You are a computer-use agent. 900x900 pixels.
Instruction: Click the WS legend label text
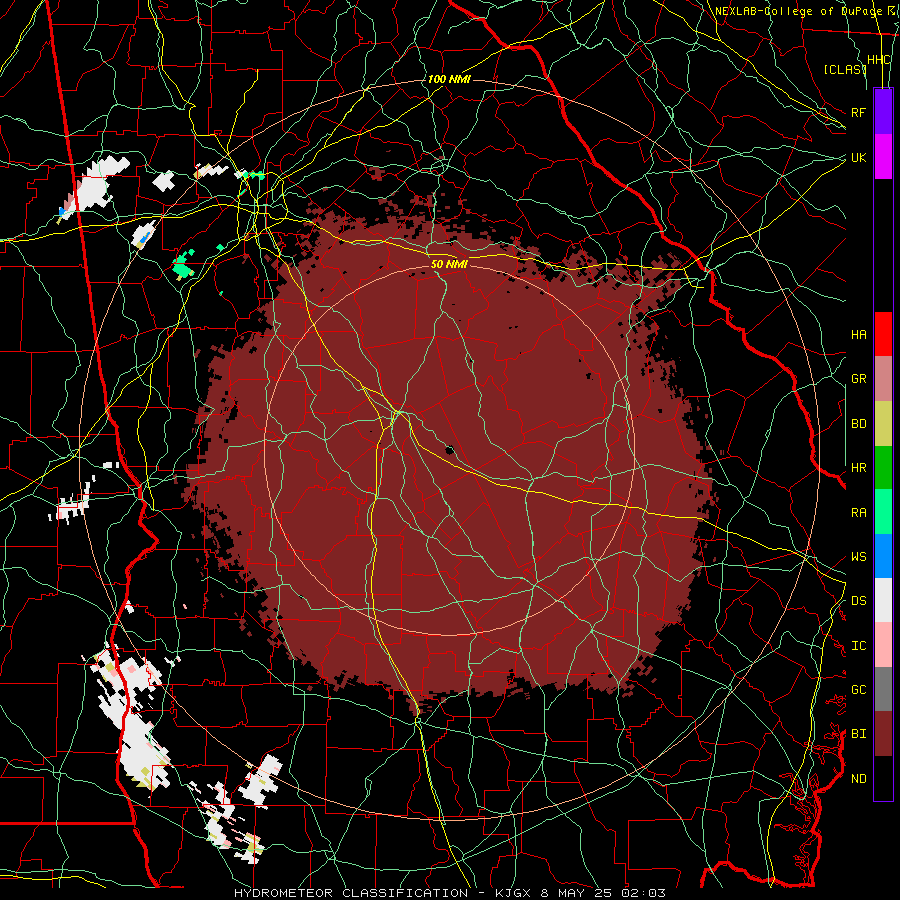(x=858, y=556)
